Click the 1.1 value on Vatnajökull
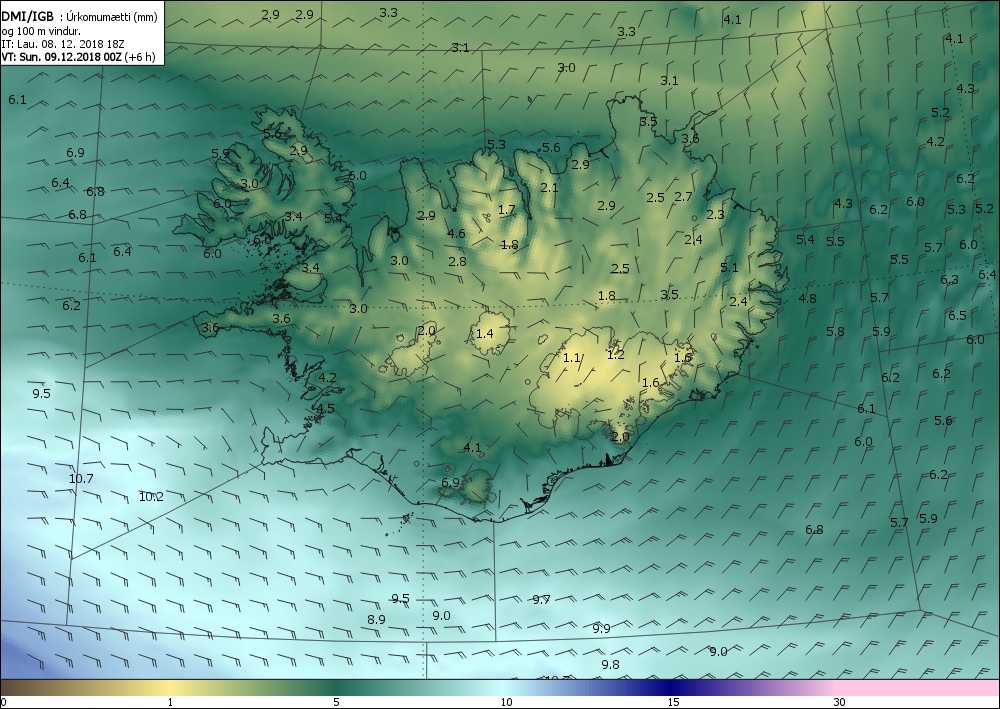 coord(572,357)
